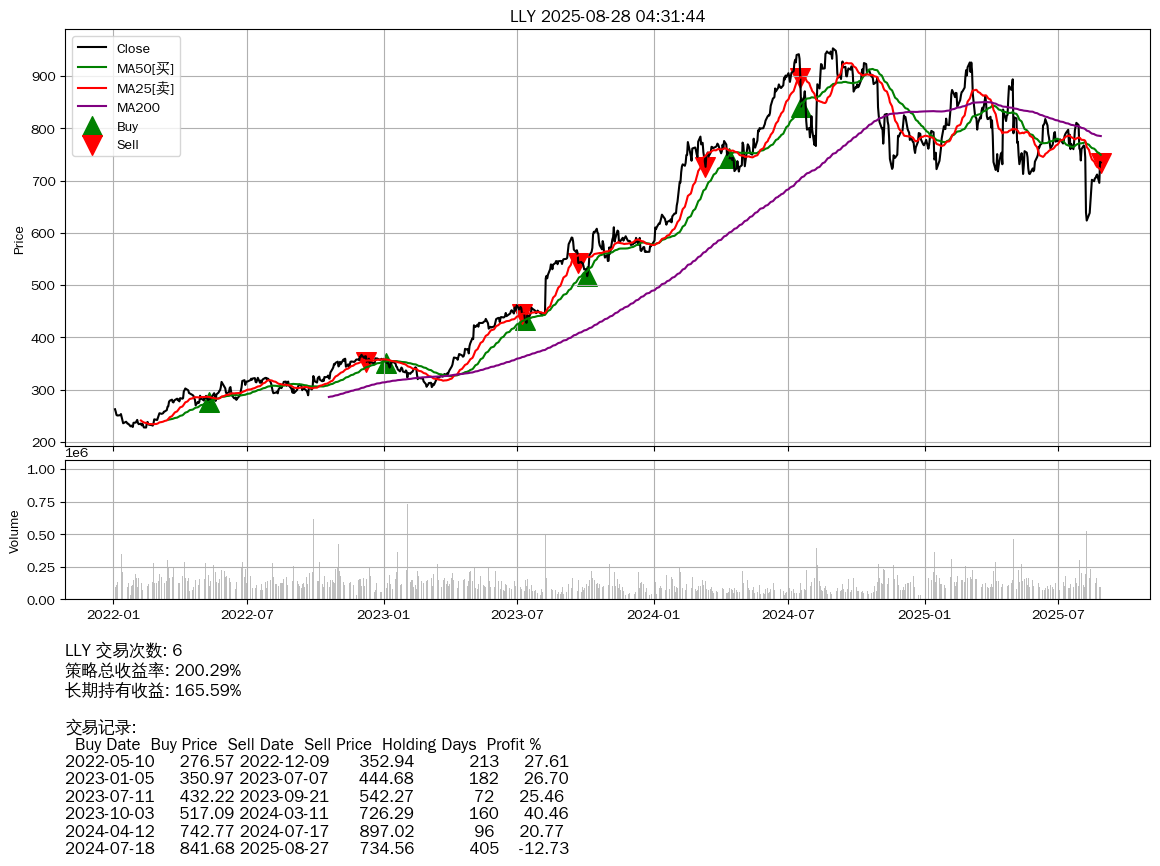
Task: Click the chart title LLY 2025-08-28
Action: 607,16
